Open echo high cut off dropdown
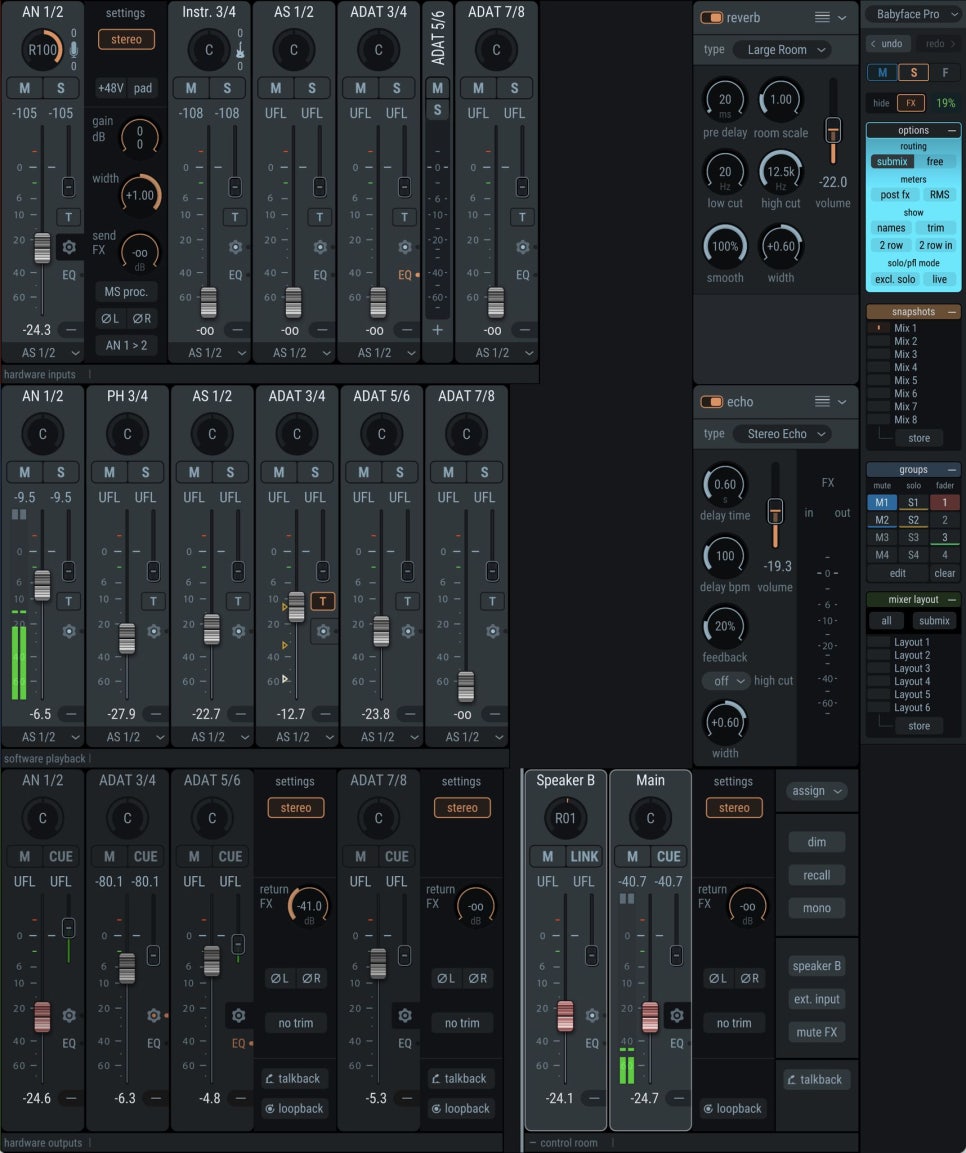 [x=726, y=681]
